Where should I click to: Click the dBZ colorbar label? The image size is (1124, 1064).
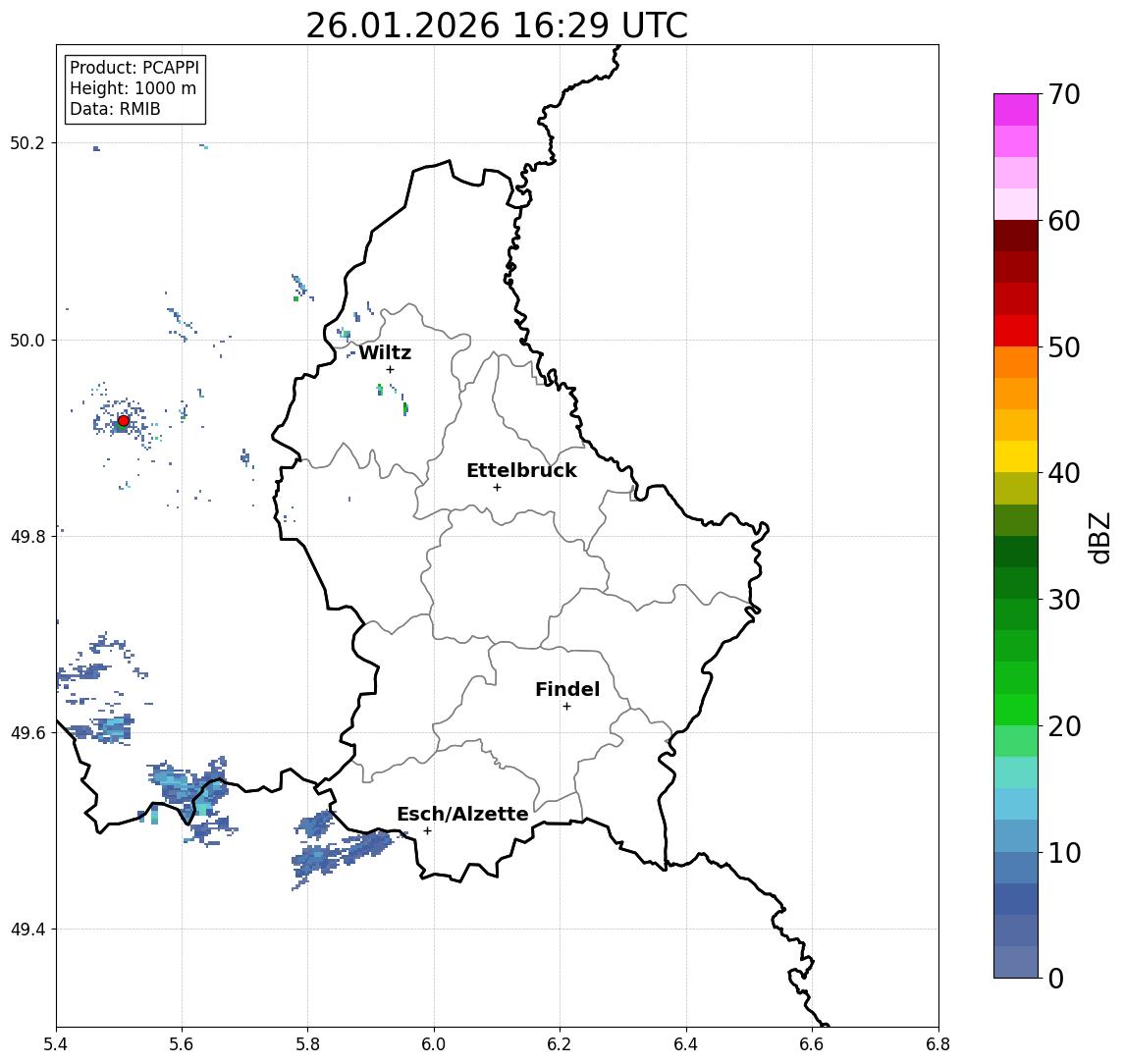(1098, 537)
